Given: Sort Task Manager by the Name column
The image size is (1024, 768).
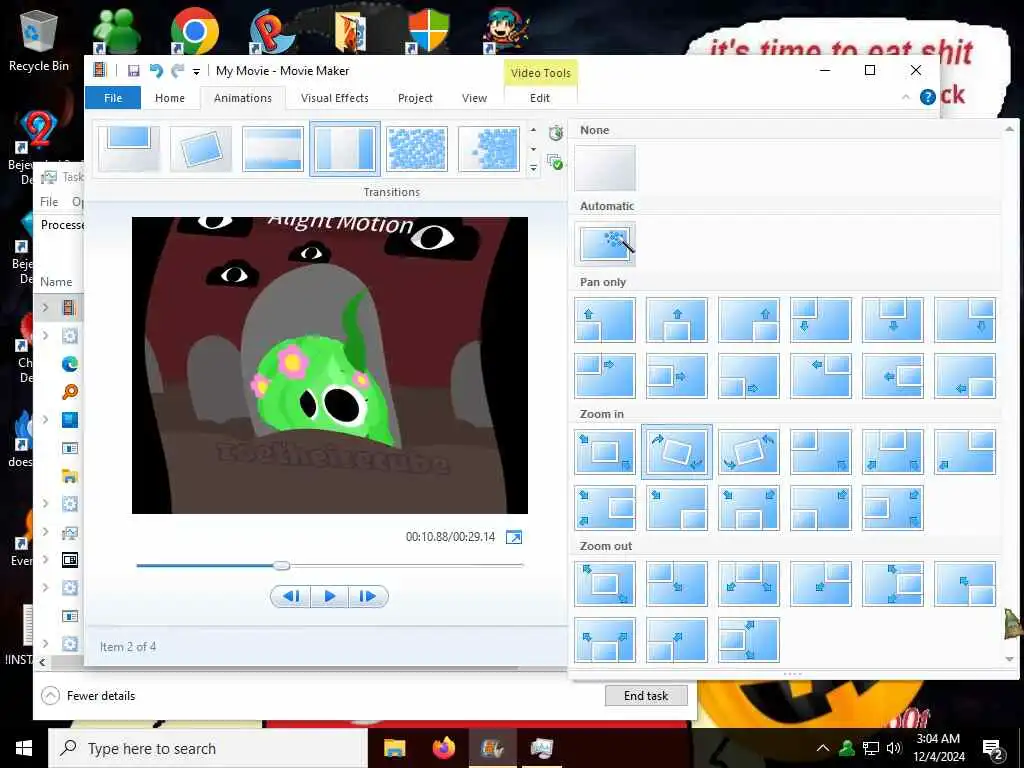Looking at the screenshot, I should pos(56,282).
